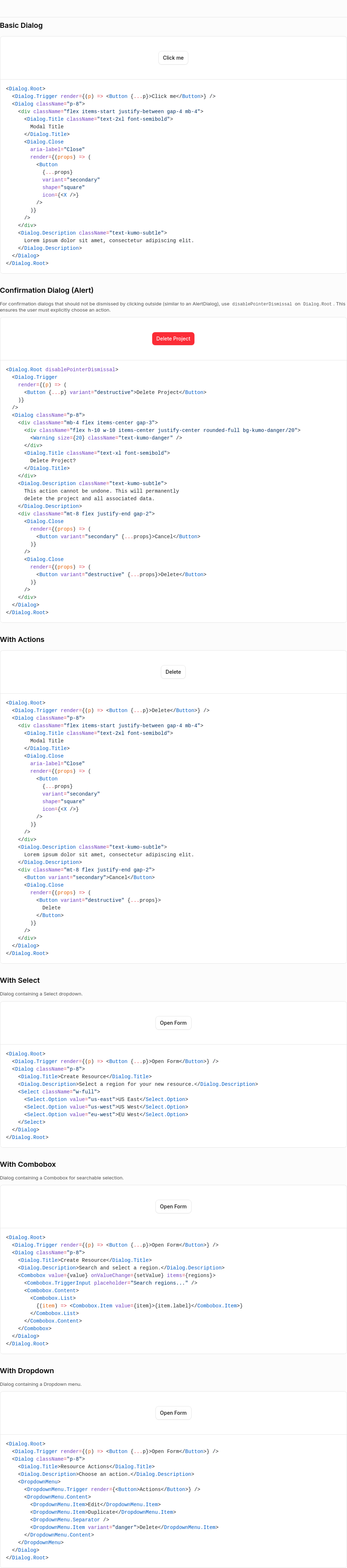Viewport: 347px width, 1568px height.
Task: Select the "Confirmation Dialog (Alert)" heading
Action: [47, 290]
